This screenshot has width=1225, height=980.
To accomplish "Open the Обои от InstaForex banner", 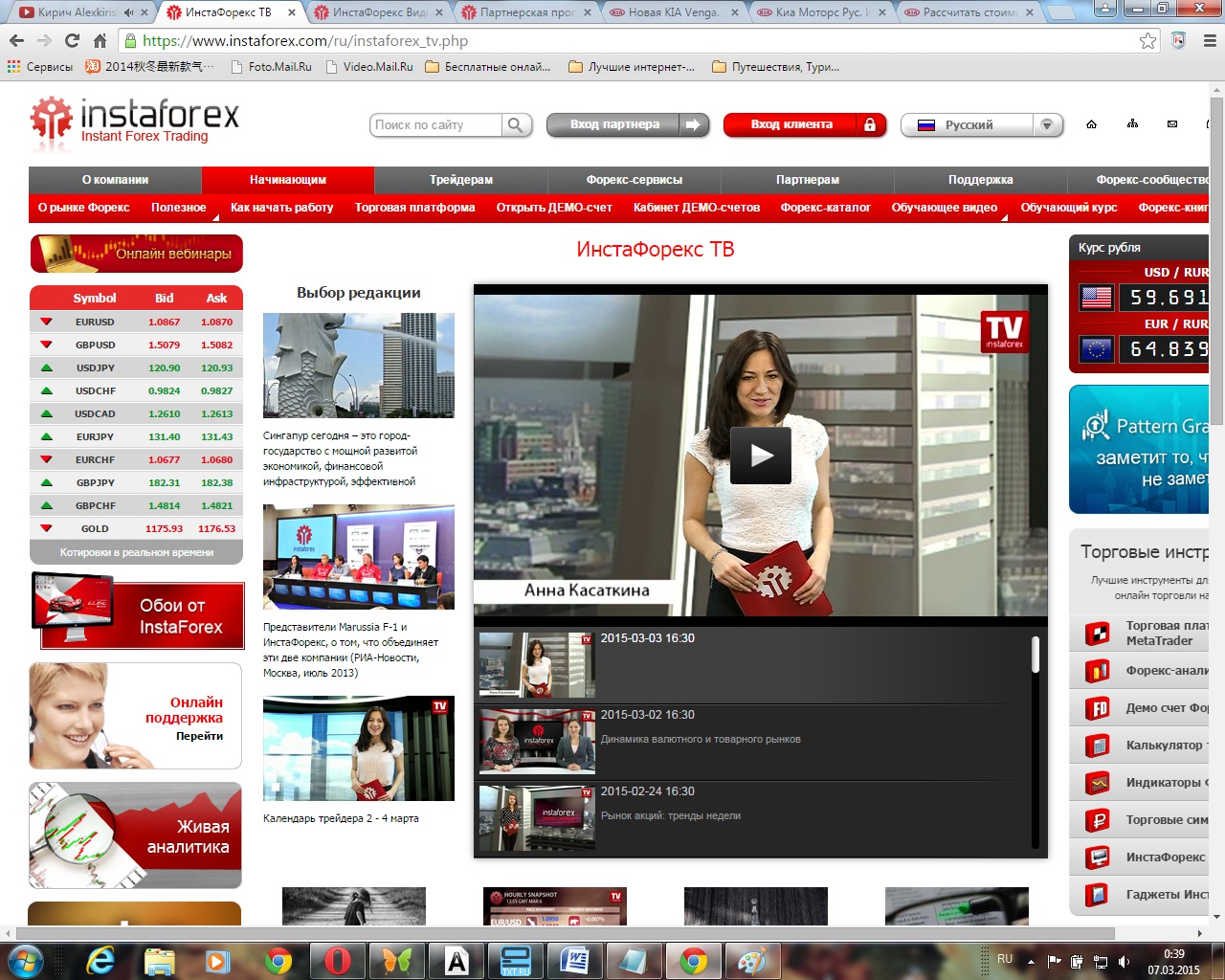I will (x=137, y=611).
